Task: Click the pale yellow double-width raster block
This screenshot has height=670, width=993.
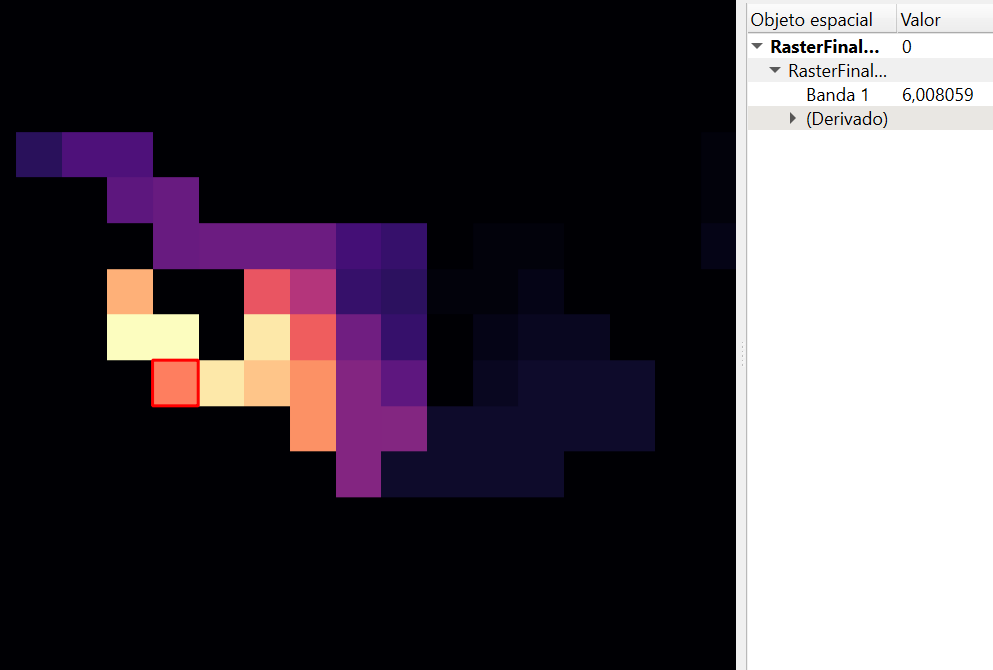Action: click(152, 337)
